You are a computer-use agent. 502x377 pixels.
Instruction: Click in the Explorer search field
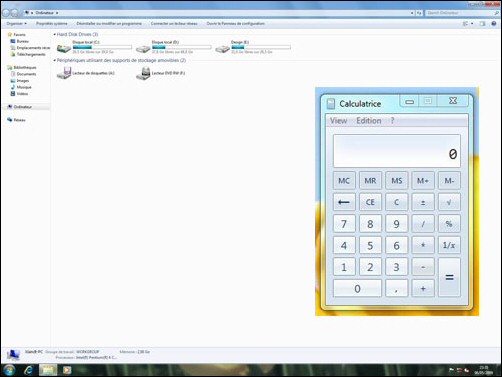pyautogui.click(x=460, y=13)
